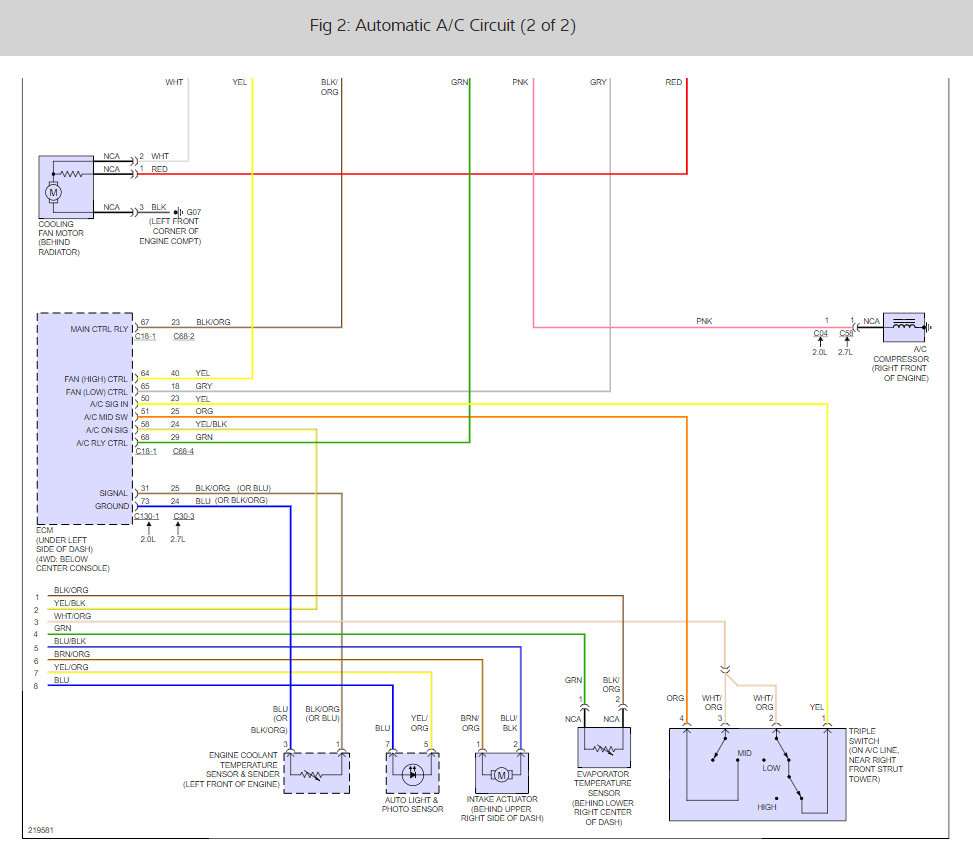Click the 'FAN (HIGH) CTRL' label
973x855 pixels.
(x=96, y=379)
